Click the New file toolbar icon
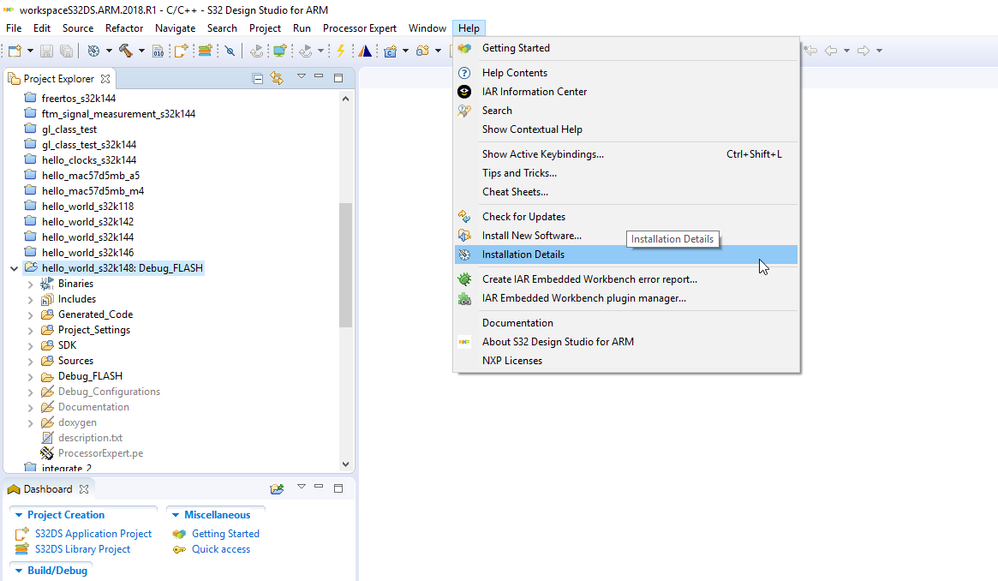The width and height of the screenshot is (998, 581). [15, 51]
